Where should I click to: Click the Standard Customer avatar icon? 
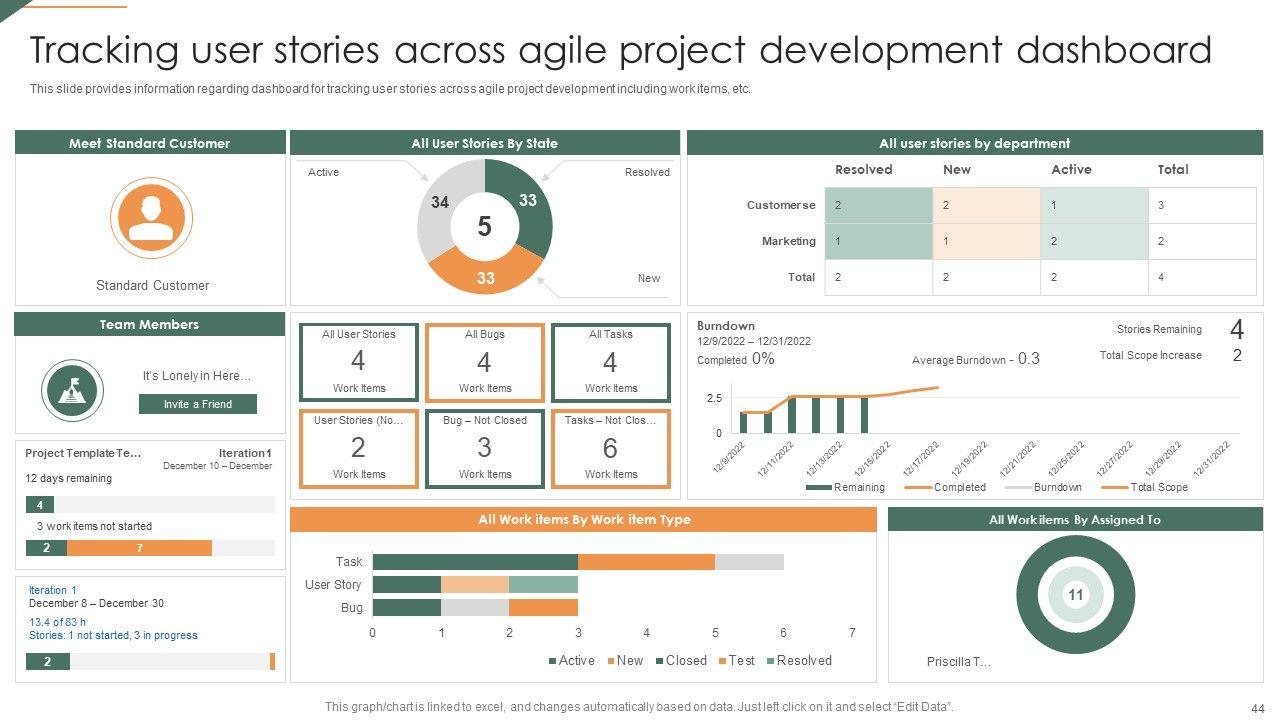click(x=151, y=217)
